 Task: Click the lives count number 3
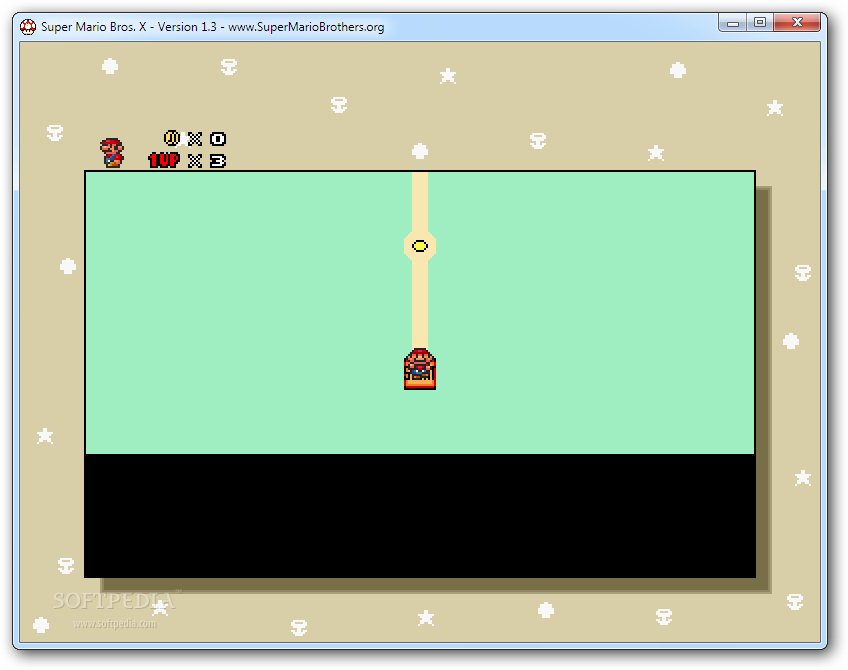[217, 161]
